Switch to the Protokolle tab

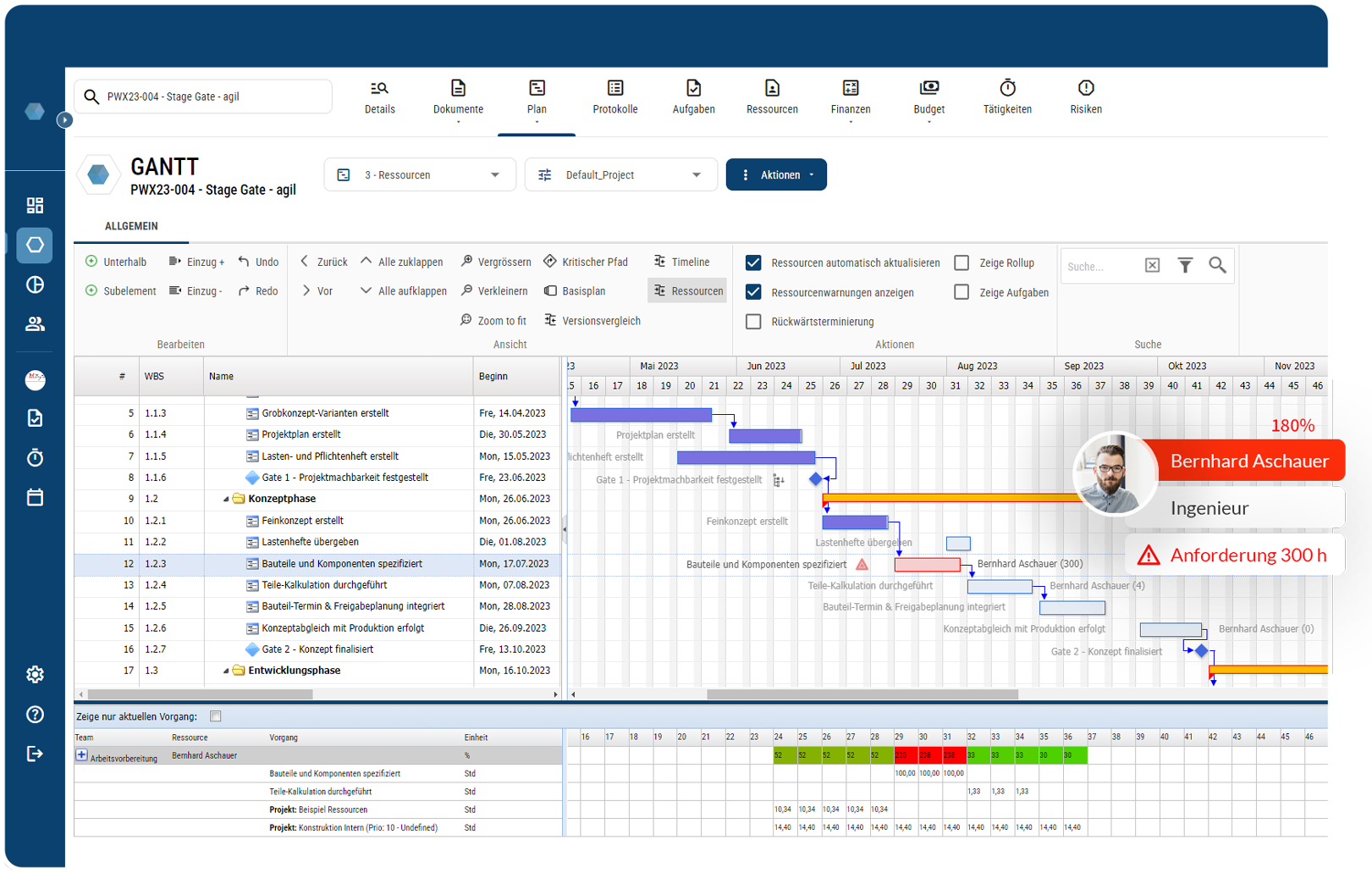tap(615, 98)
